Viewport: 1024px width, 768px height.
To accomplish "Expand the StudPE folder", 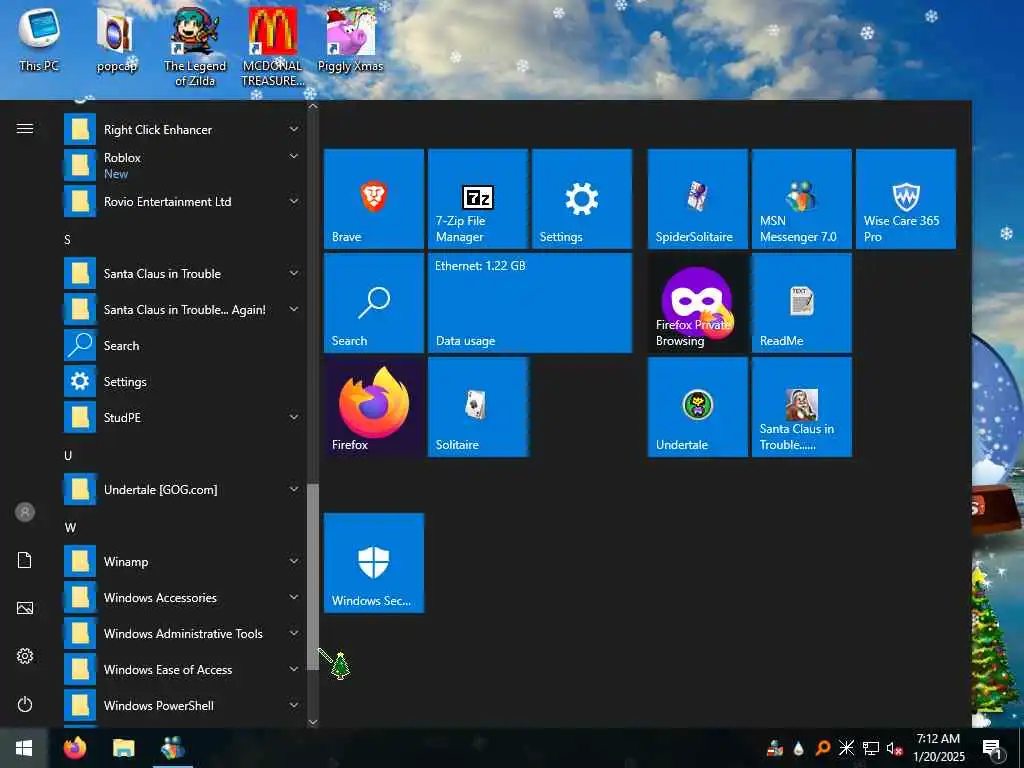I will pos(294,417).
